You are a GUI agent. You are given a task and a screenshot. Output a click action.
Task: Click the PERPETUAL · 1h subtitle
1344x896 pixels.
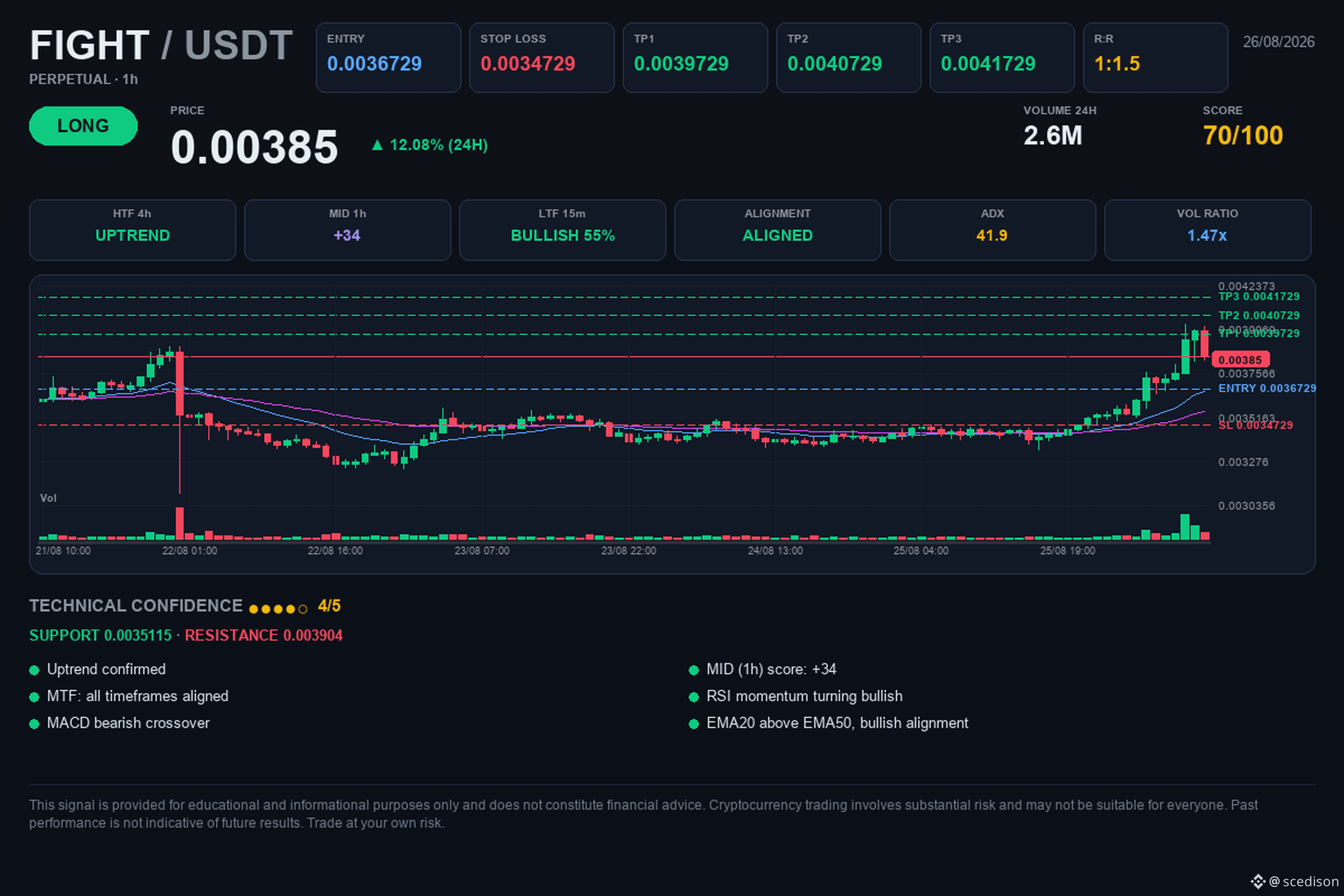click(x=83, y=80)
